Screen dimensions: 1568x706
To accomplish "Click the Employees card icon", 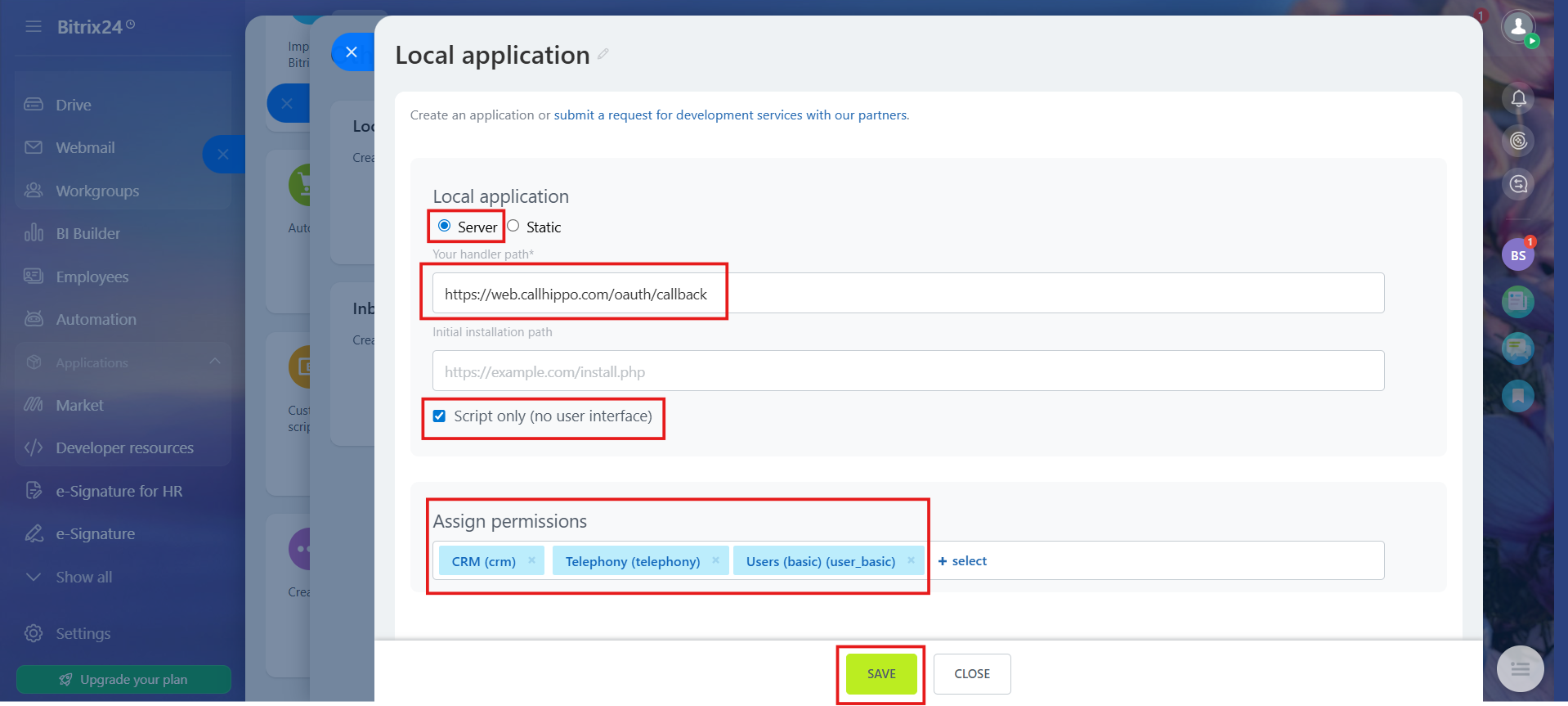I will (x=34, y=277).
